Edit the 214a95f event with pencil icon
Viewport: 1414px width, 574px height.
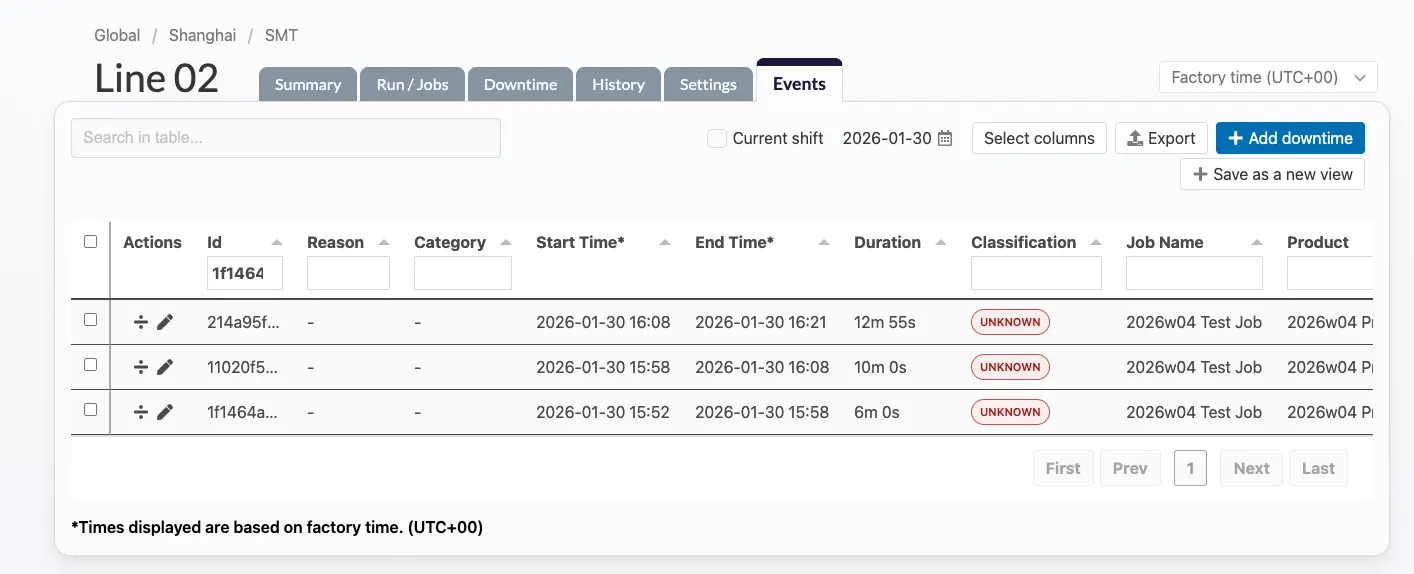point(165,322)
